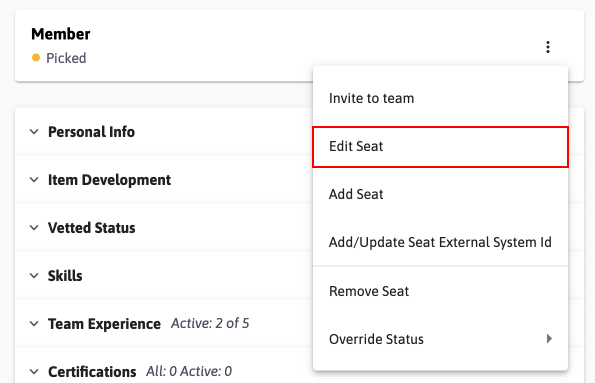The width and height of the screenshot is (595, 383).
Task: Click the Team Experience heading
Action: tap(104, 324)
